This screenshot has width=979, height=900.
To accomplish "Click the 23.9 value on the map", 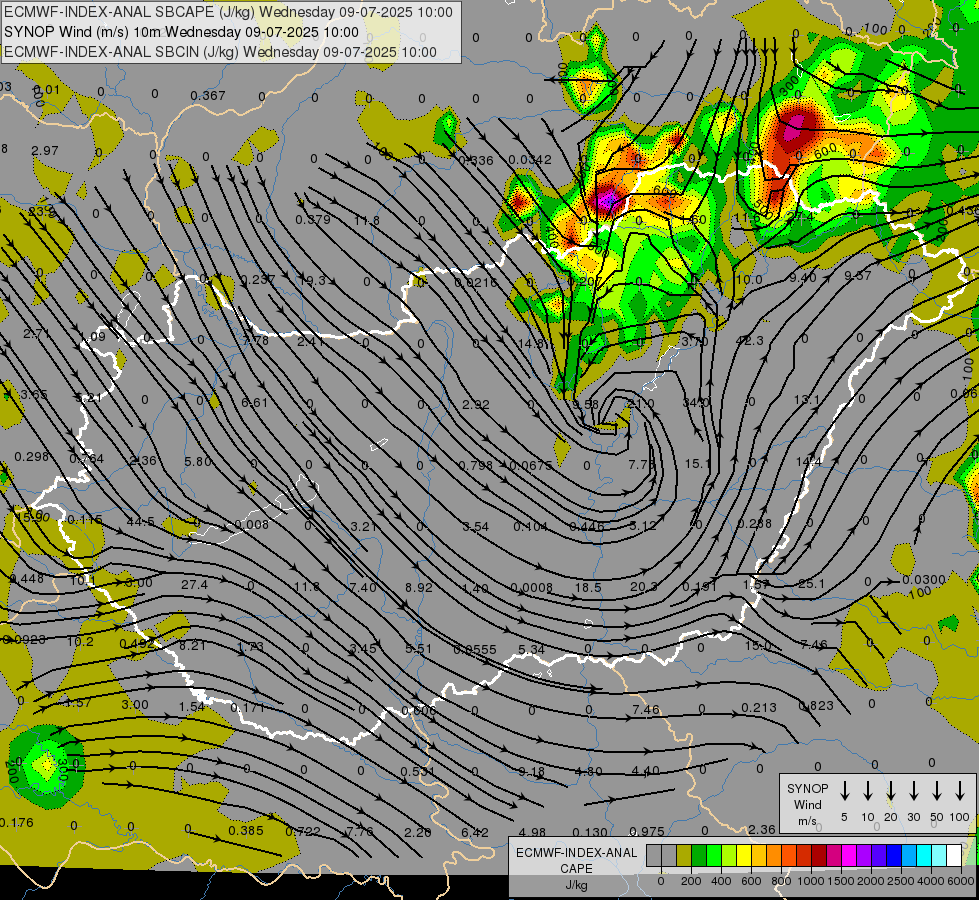I will pos(41,212).
